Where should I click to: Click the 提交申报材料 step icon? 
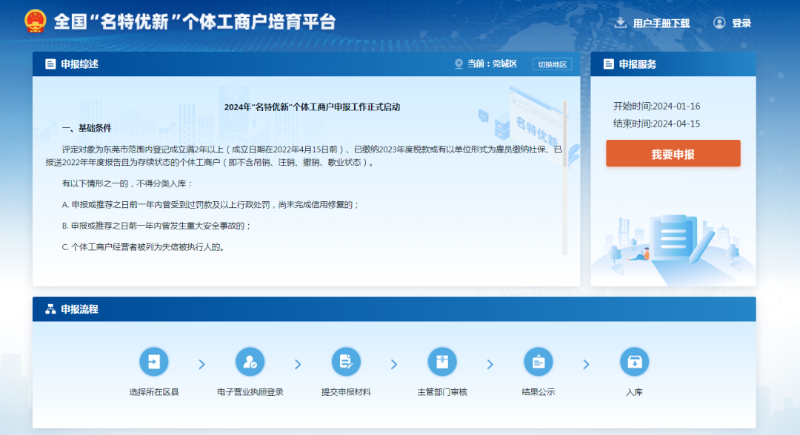345,361
